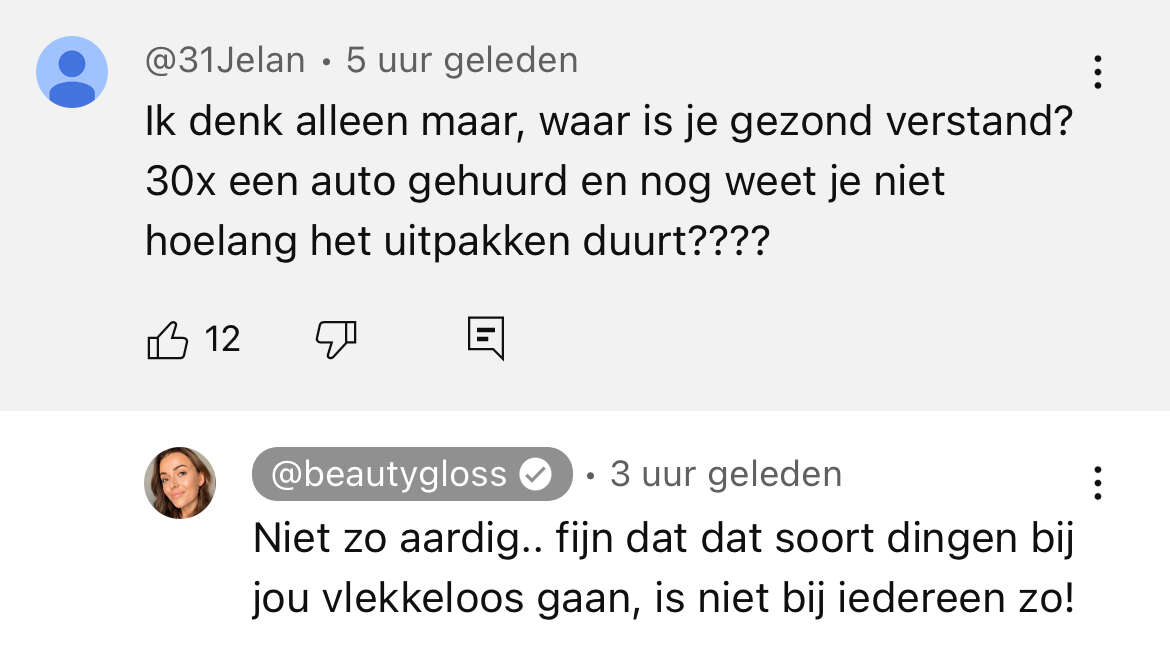View the beautygloss profile picture
The width and height of the screenshot is (1170, 650).
point(180,483)
